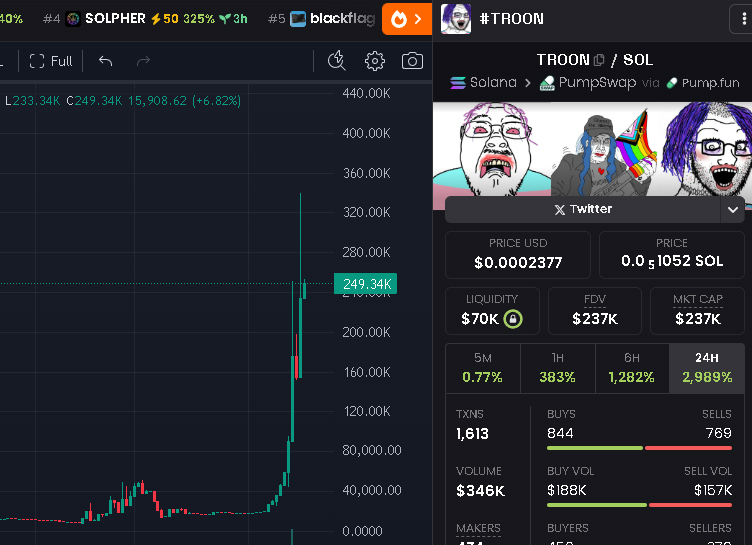Open trending token #4 SOLPHER
752x545 pixels.
tap(145, 19)
